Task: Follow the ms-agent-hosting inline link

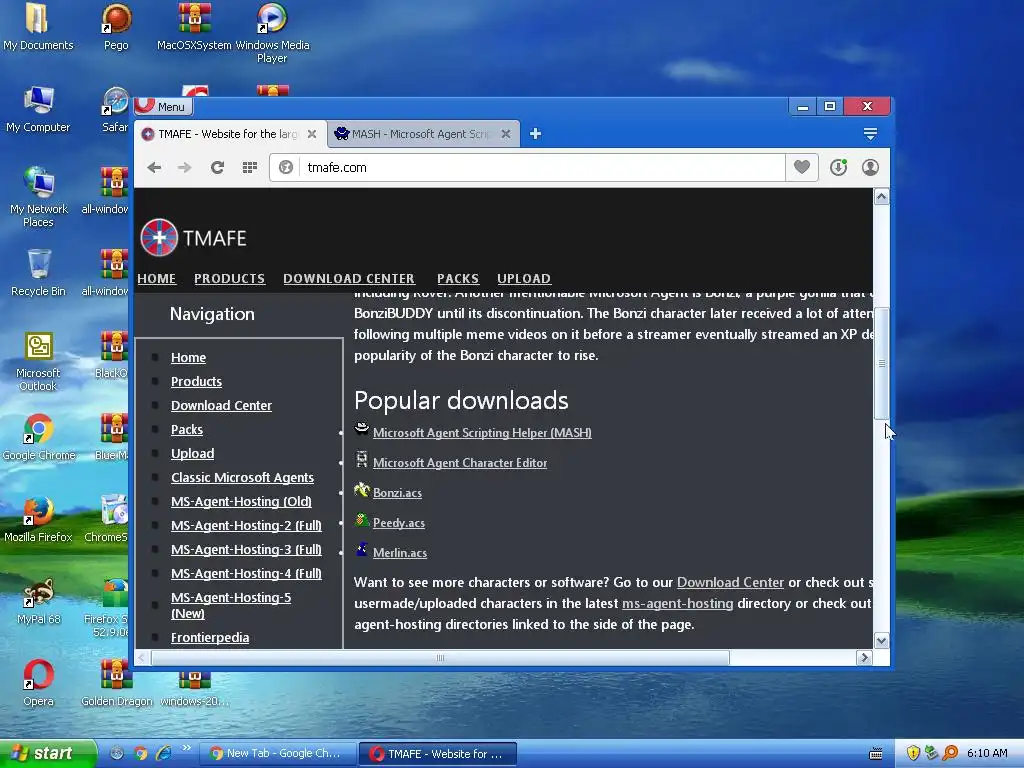Action: (x=677, y=603)
